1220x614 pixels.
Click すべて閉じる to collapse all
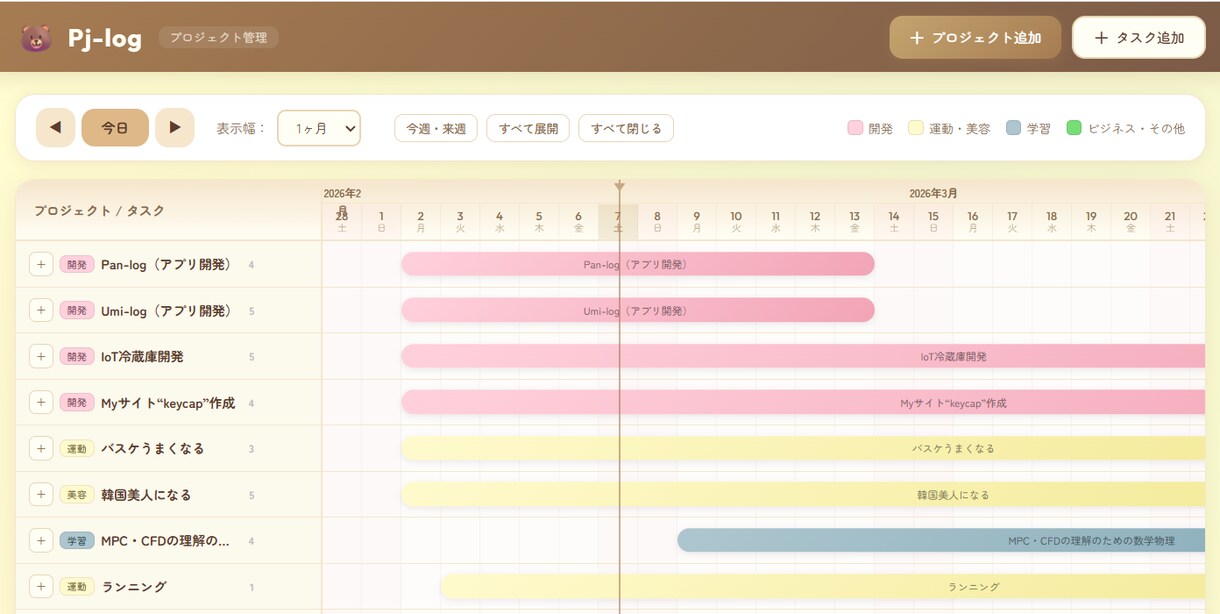626,128
